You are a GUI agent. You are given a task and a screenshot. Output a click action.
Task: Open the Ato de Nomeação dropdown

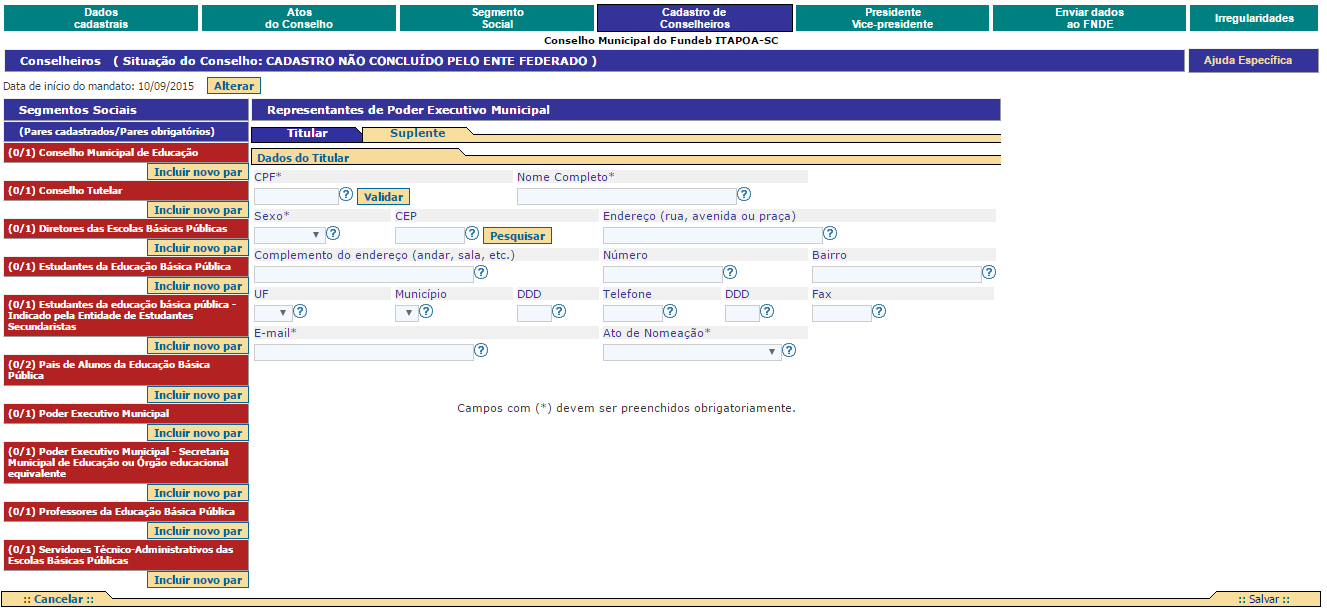coord(692,352)
